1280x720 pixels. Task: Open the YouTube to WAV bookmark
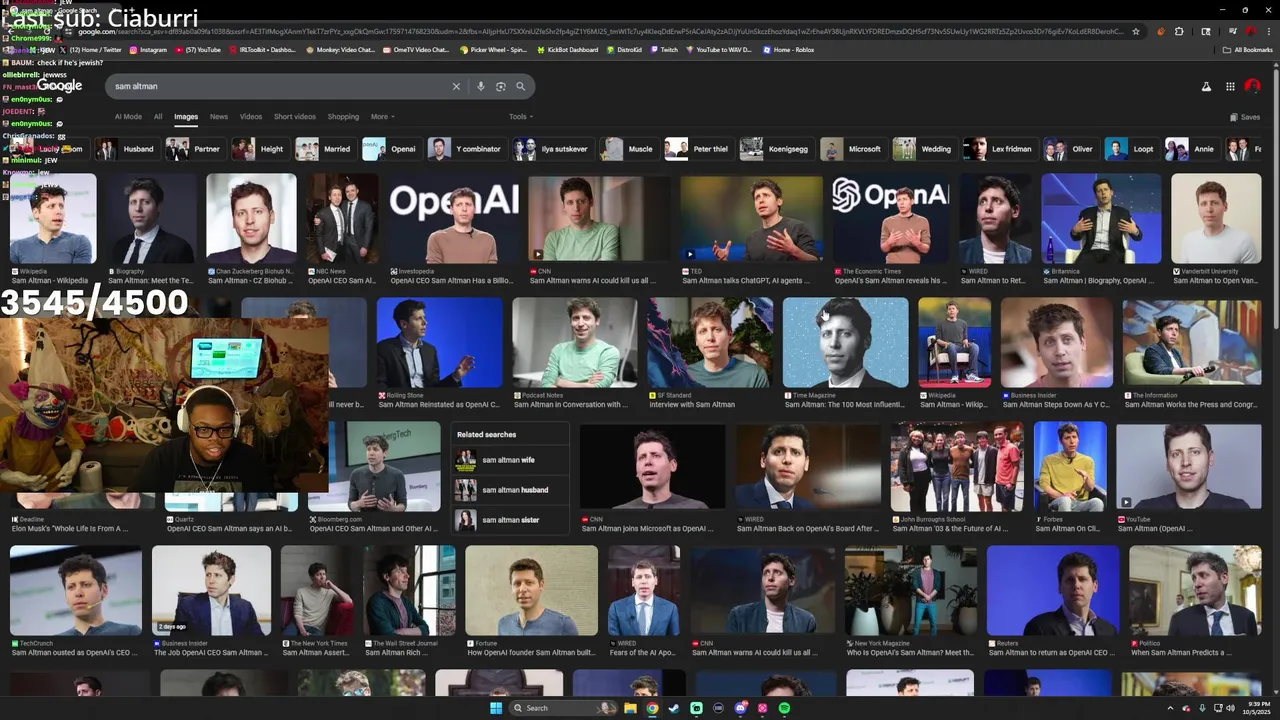[718, 49]
